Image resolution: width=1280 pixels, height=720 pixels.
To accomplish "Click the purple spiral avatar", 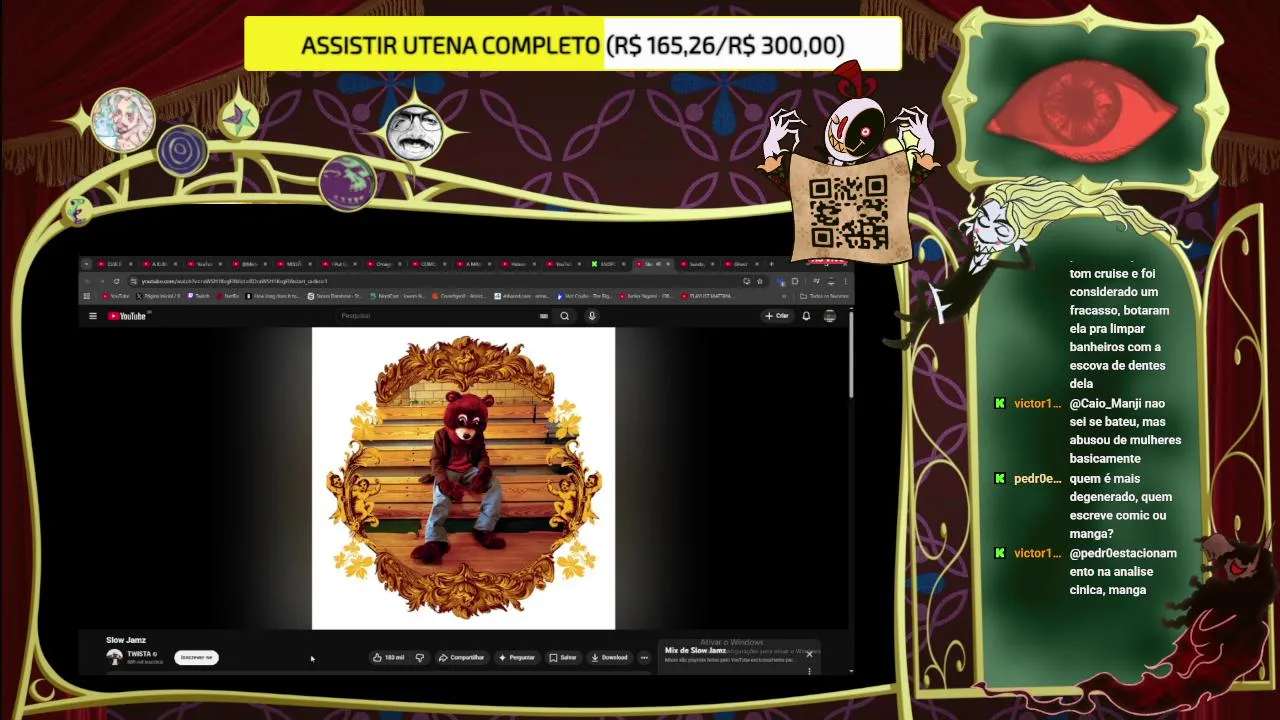I will [x=182, y=150].
